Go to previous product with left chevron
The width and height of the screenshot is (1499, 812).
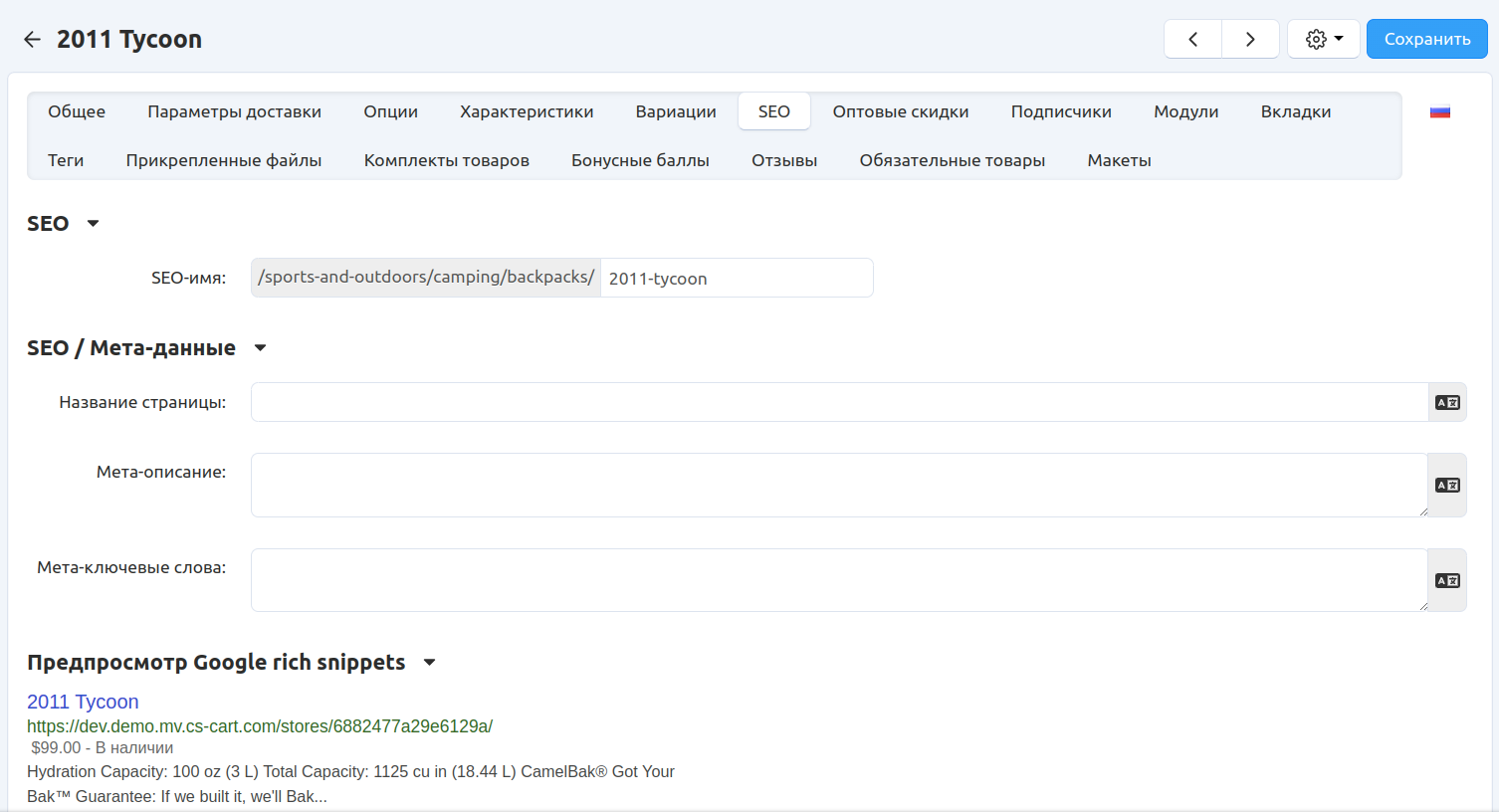(x=1192, y=39)
